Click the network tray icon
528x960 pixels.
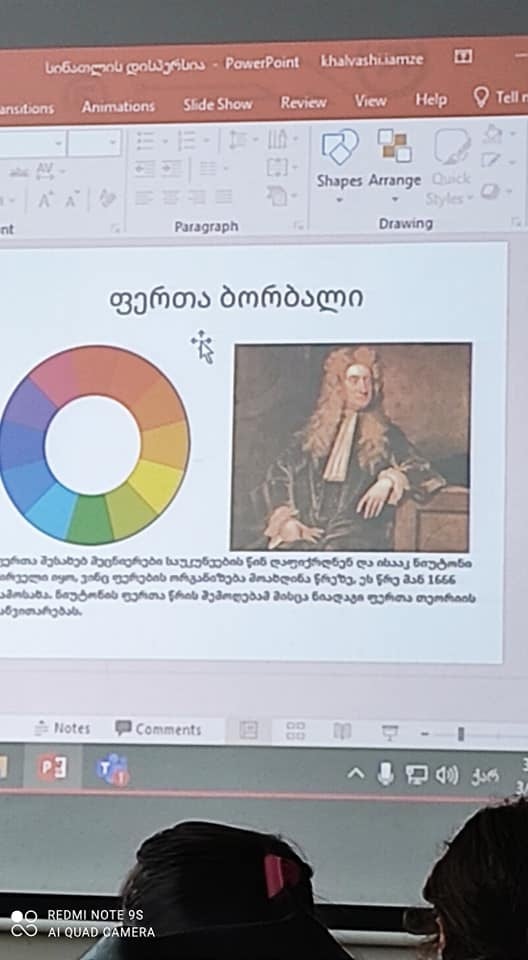417,776
